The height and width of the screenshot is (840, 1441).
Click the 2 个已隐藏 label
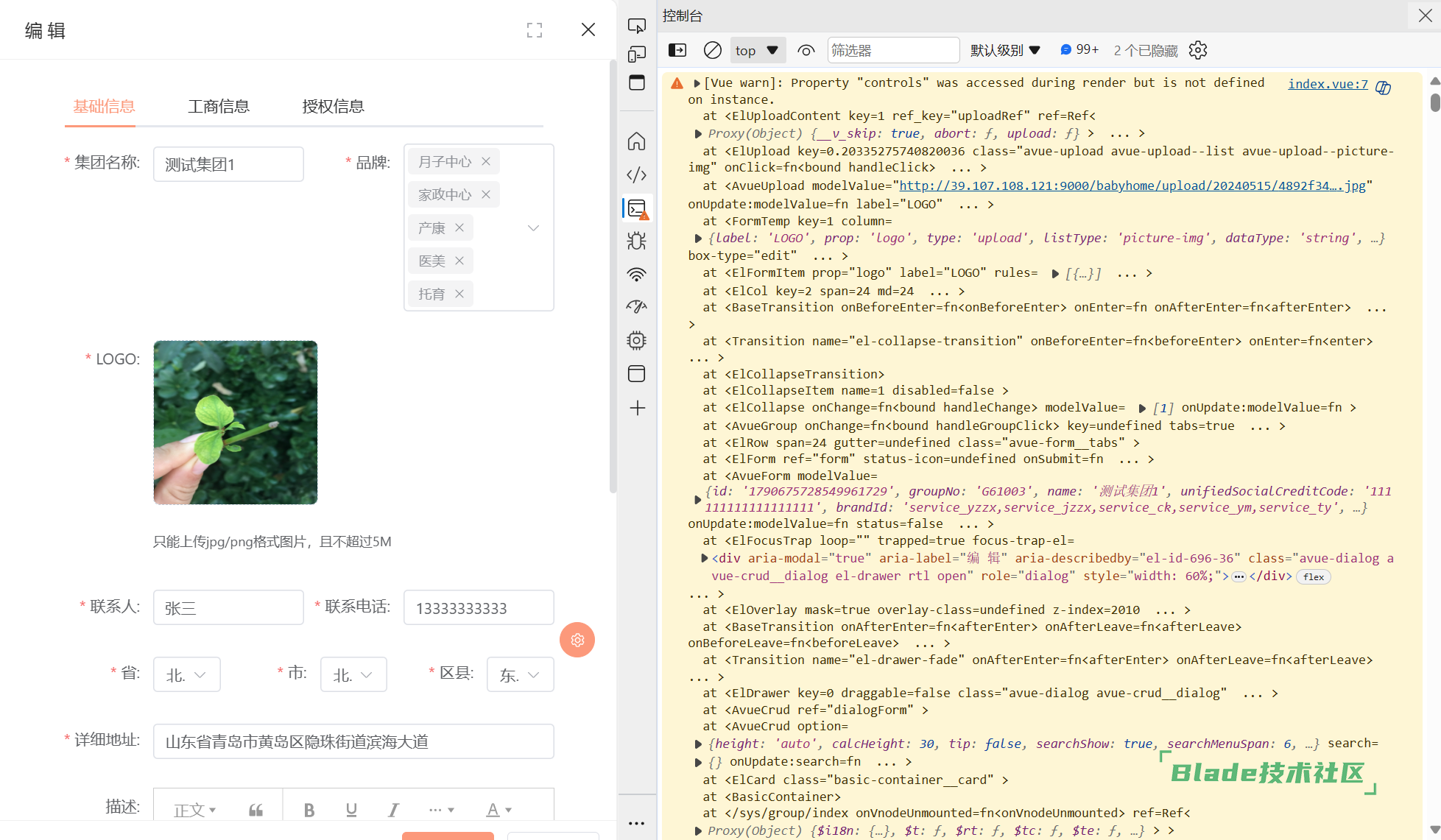1146,50
